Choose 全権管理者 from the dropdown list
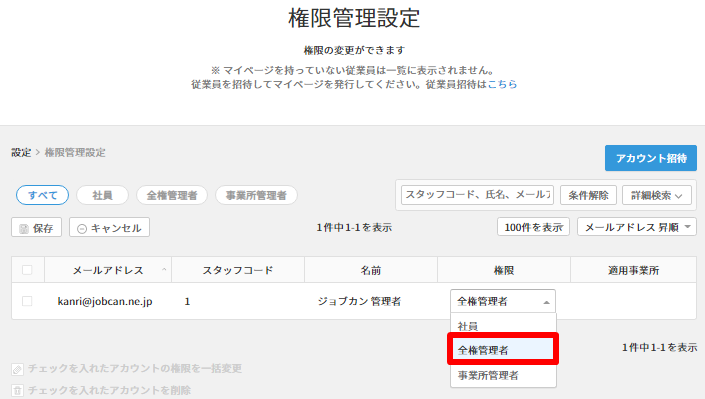The height and width of the screenshot is (399, 705). tap(503, 350)
